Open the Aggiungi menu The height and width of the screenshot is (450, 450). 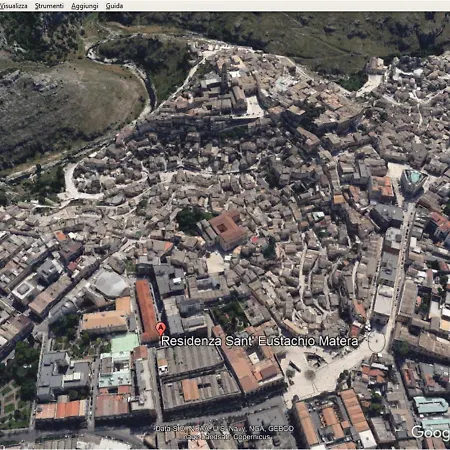tap(85, 6)
